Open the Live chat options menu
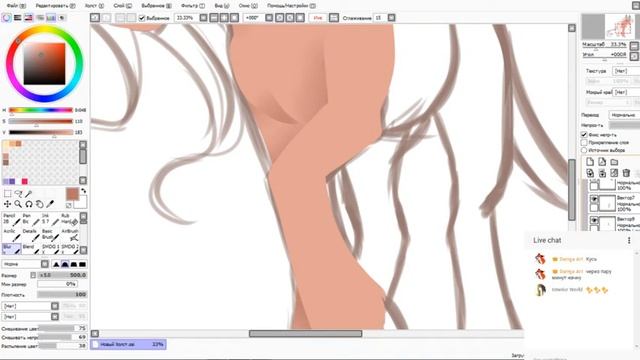This screenshot has width=640, height=360. [x=629, y=240]
